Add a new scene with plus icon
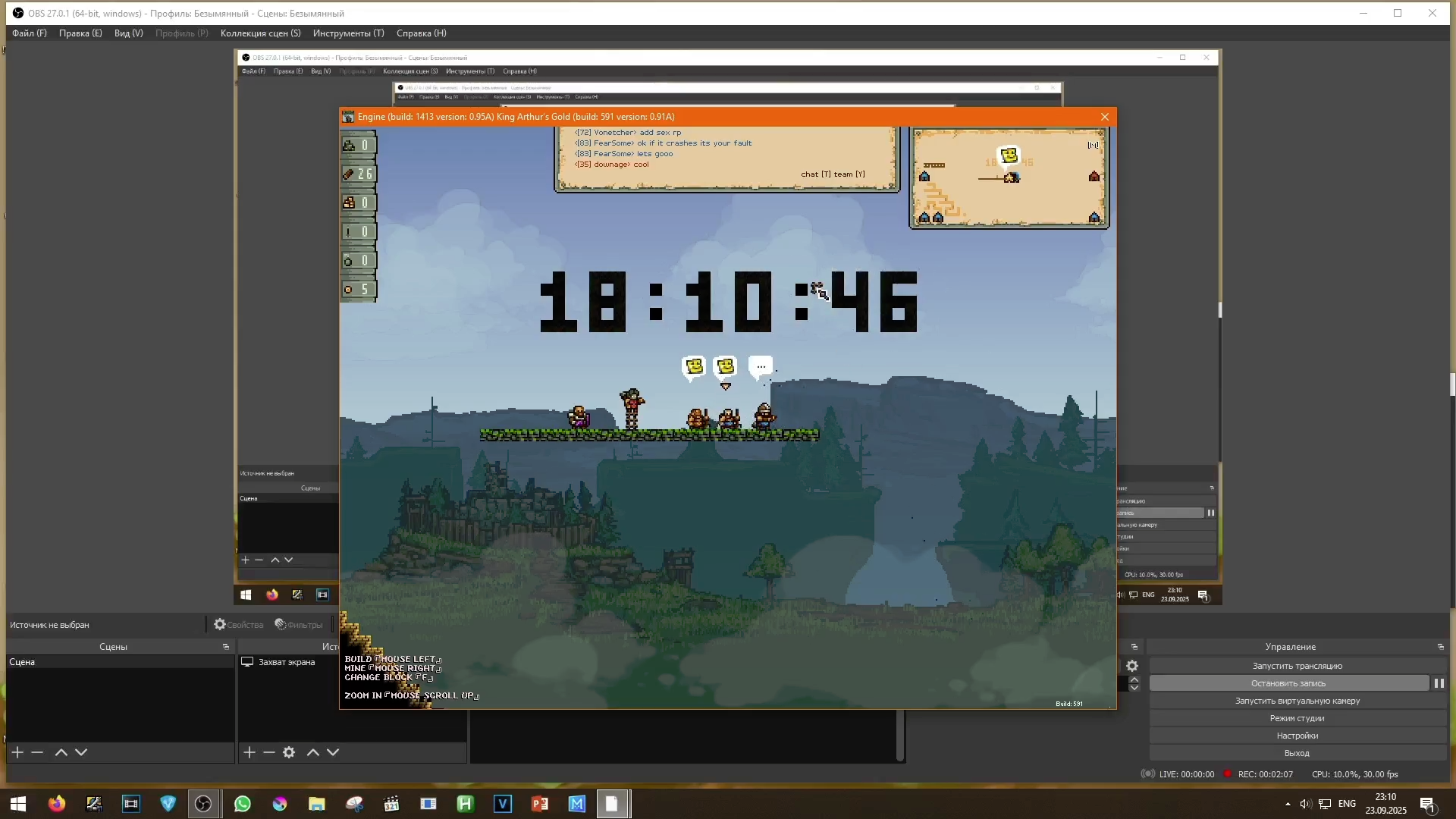Viewport: 1456px width, 819px height. pos(17,752)
